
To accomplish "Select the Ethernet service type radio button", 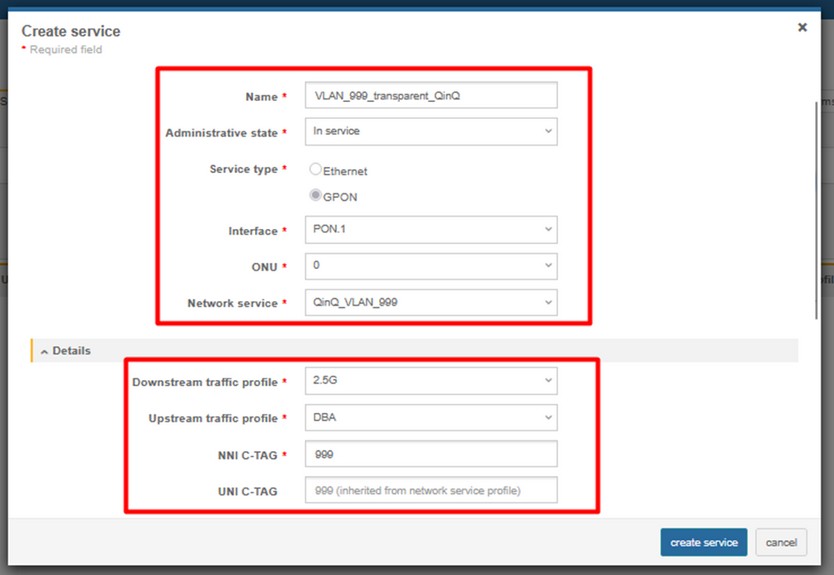I will point(316,170).
